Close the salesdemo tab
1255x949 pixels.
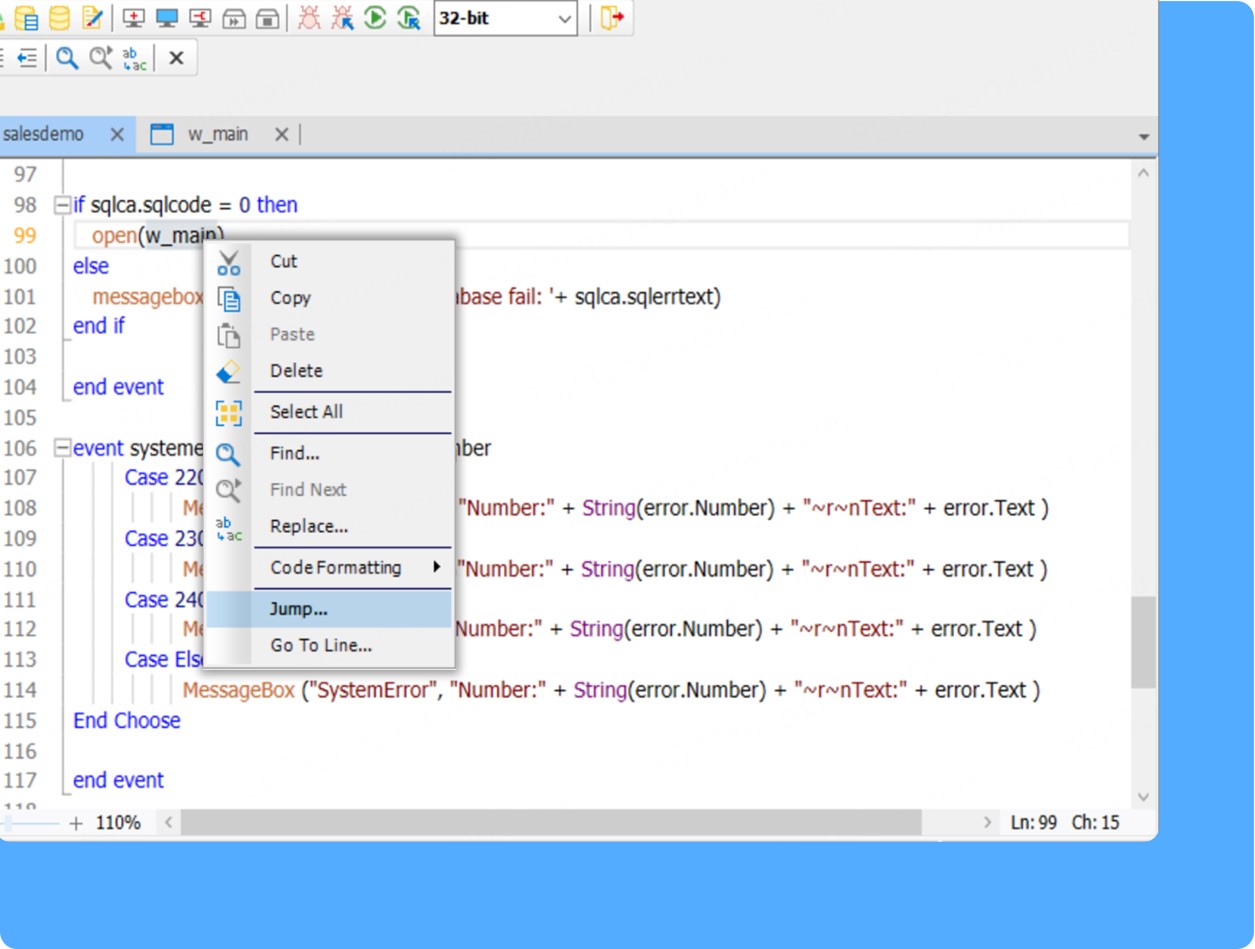coord(117,134)
